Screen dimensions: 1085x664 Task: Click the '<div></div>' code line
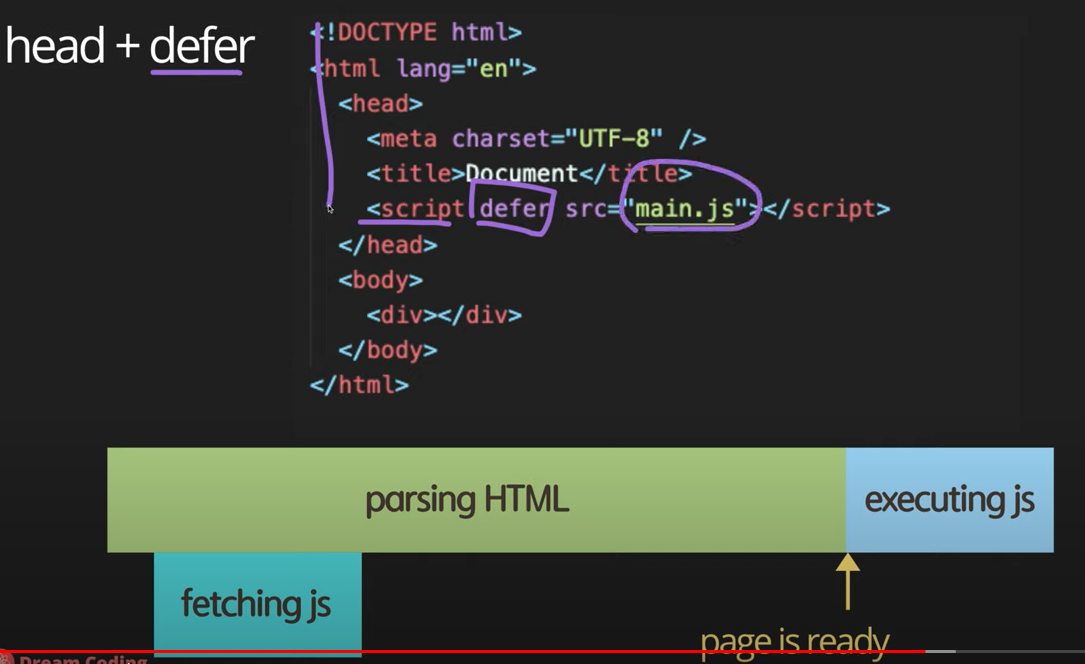click(x=444, y=315)
